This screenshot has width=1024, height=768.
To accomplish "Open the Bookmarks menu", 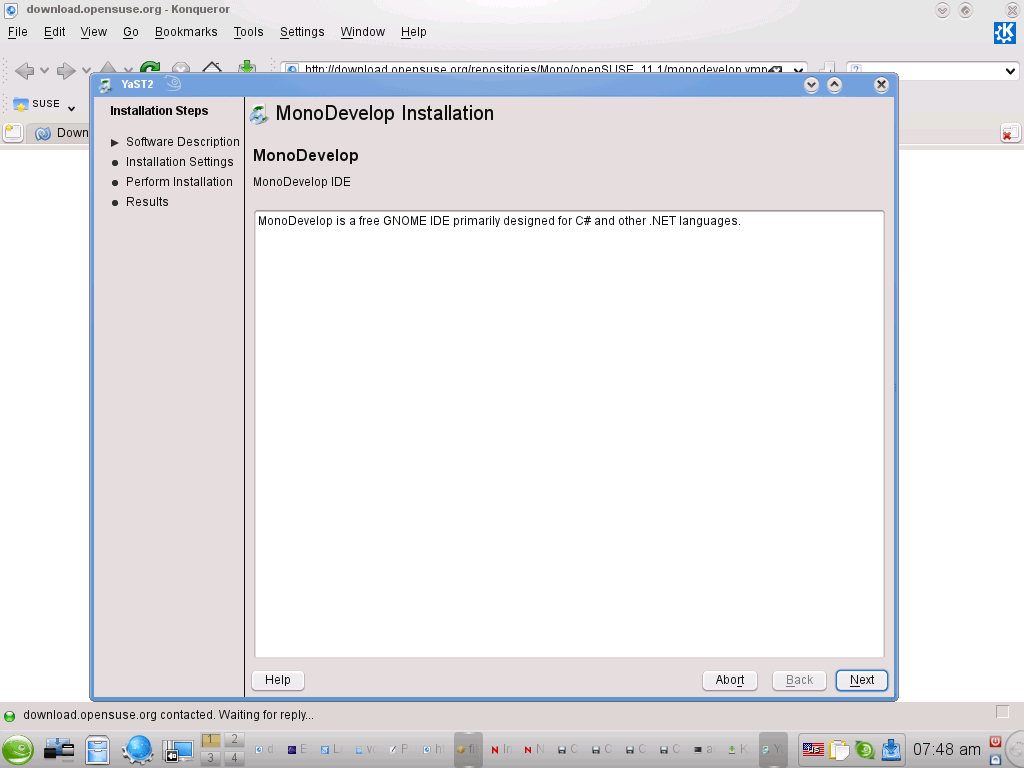I will pyautogui.click(x=186, y=32).
